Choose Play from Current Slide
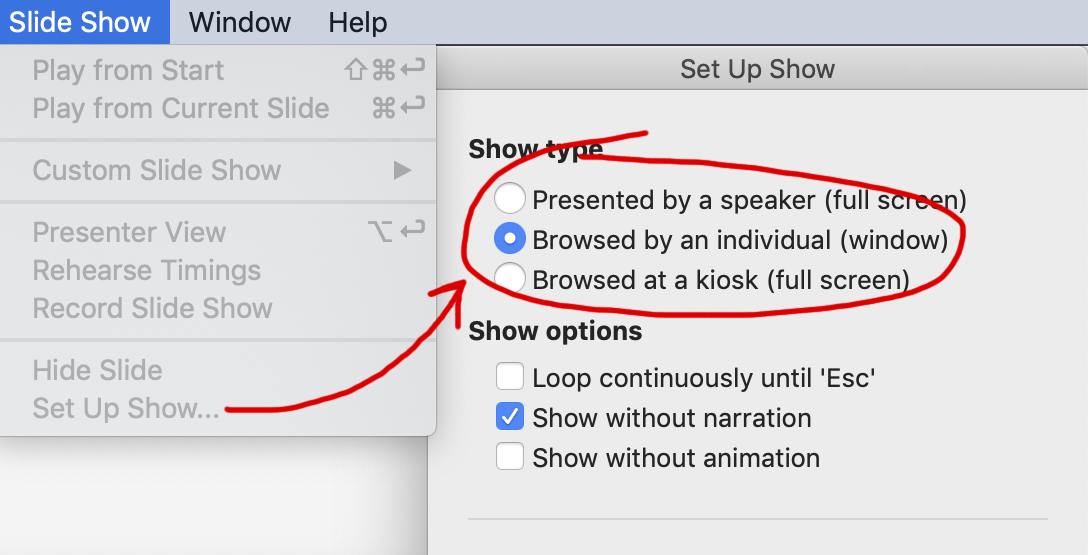The image size is (1088, 555). pos(181,108)
